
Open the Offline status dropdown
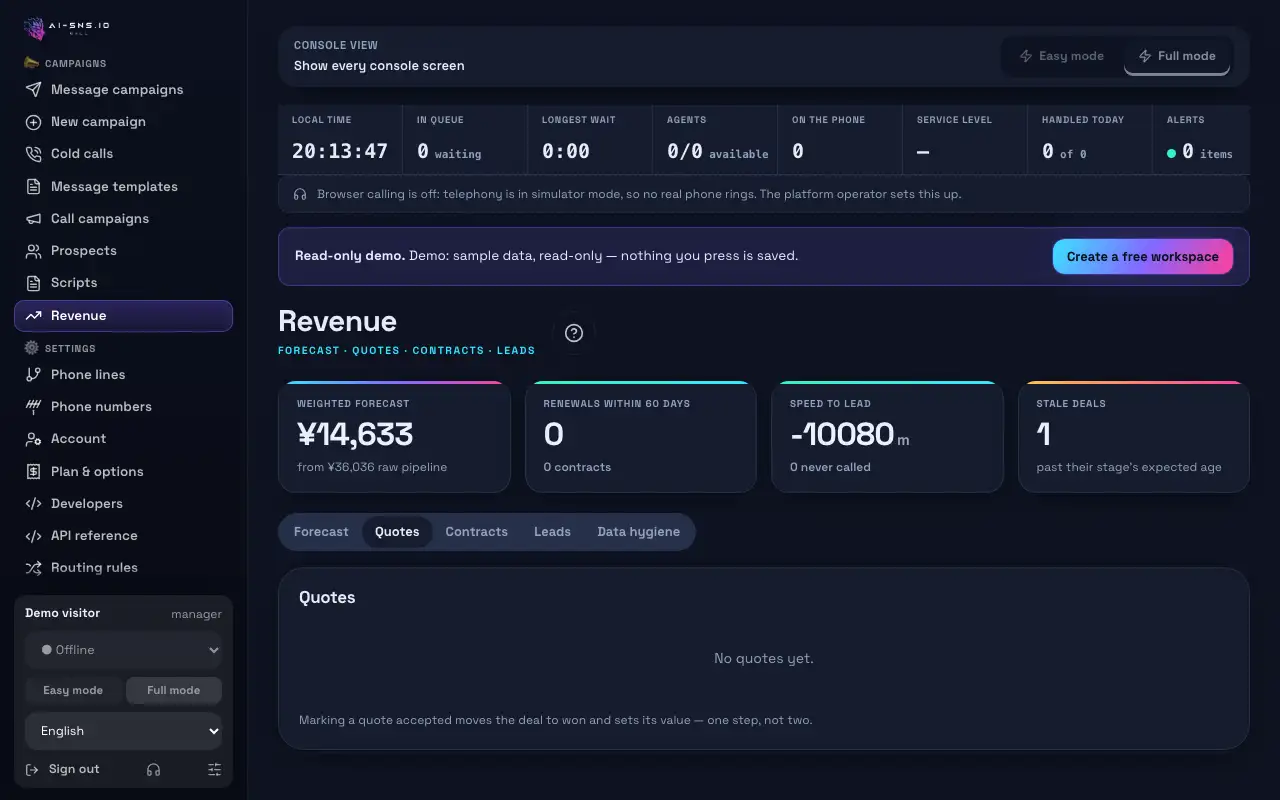coord(123,650)
